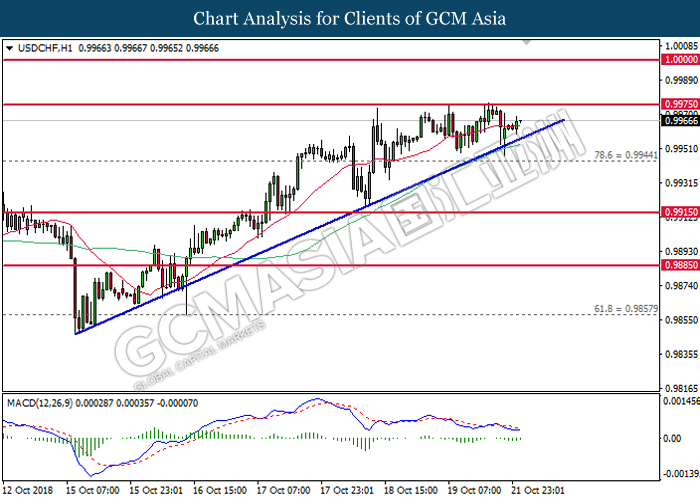
Task: Click the 1.00000 red price level label
Action: click(680, 59)
